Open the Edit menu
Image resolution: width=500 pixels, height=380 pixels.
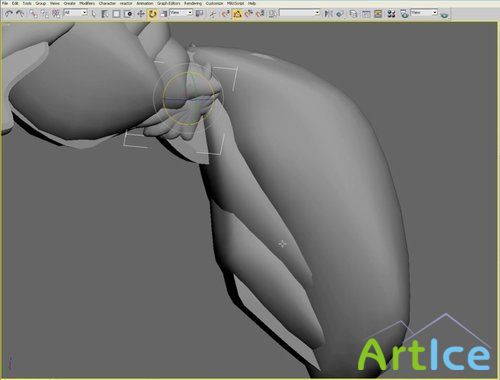pos(15,3)
